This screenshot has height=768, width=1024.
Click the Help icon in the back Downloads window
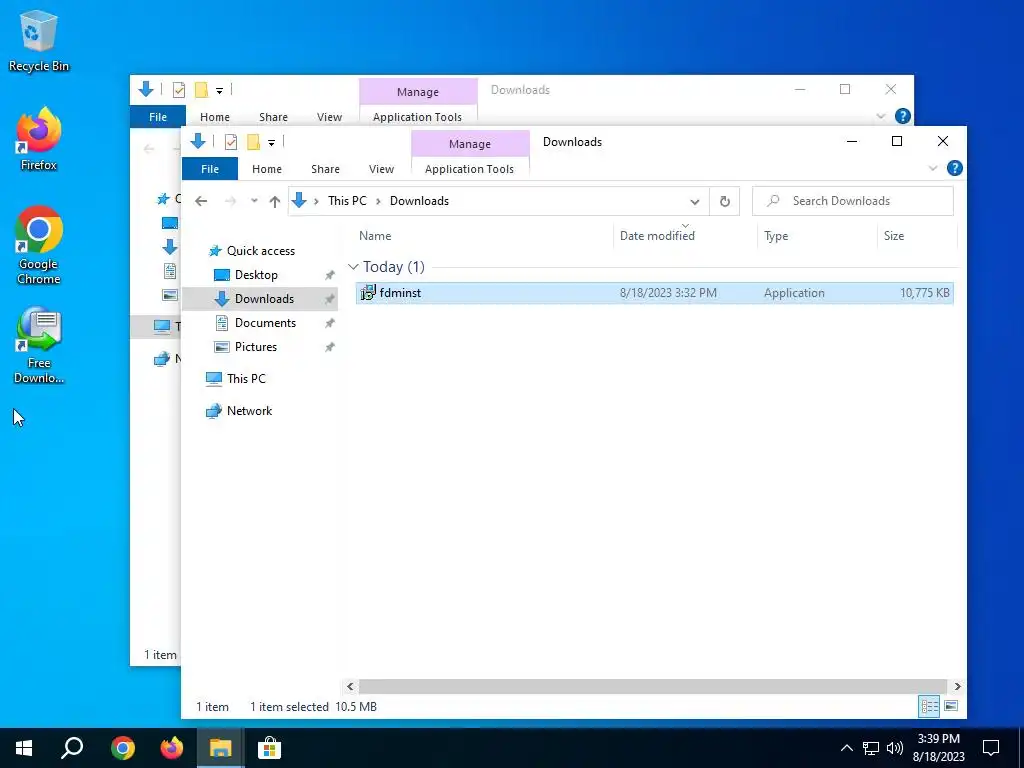pyautogui.click(x=903, y=116)
